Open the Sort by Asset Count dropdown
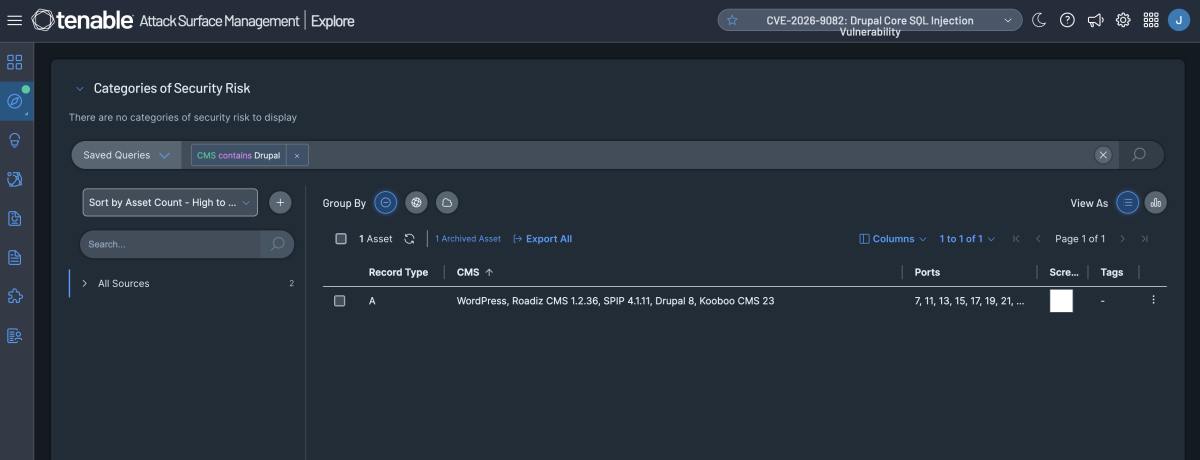The width and height of the screenshot is (1200, 460). [x=170, y=202]
